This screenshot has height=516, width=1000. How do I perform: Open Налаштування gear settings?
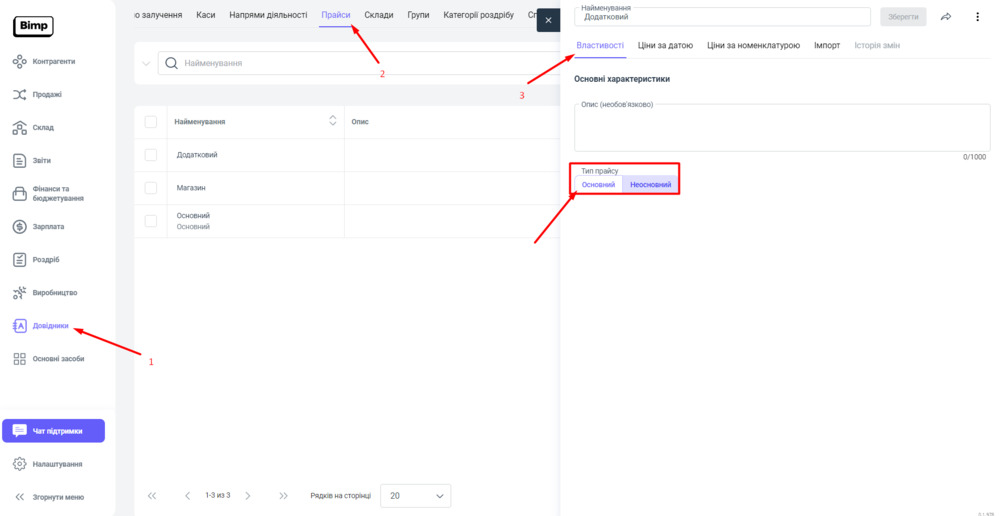pos(57,464)
